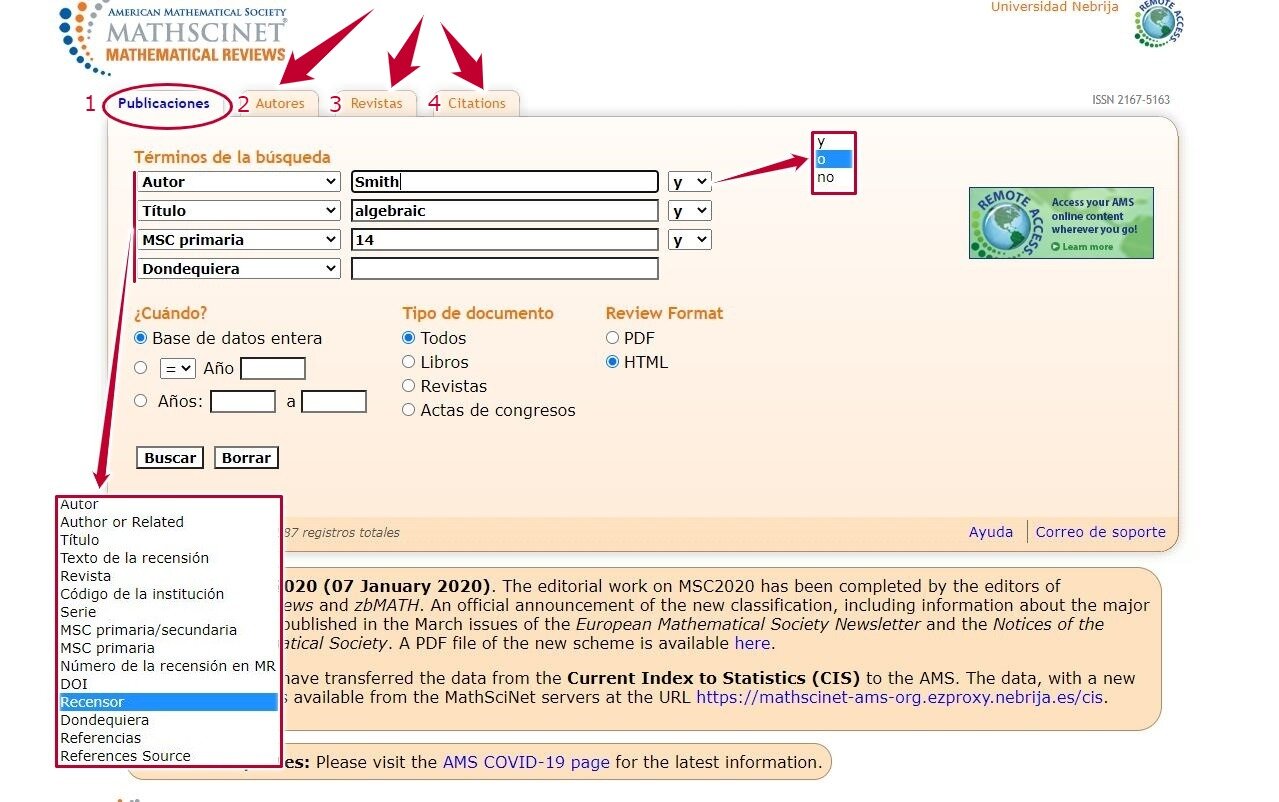Select Autor in the field list

coord(168,504)
